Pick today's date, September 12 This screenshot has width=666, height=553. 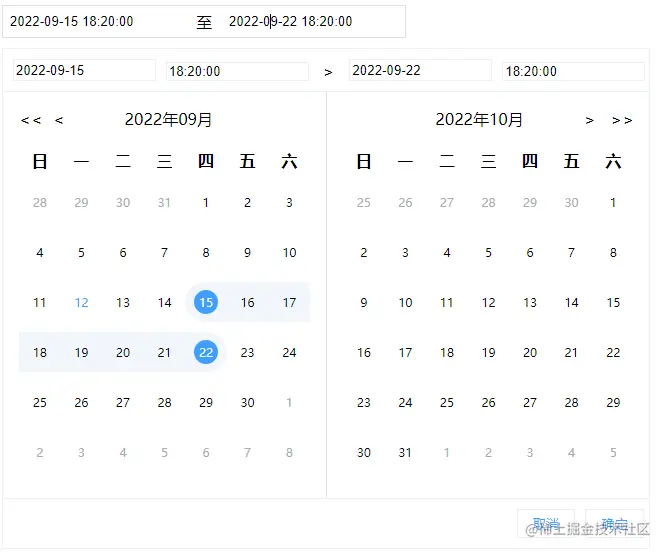[81, 302]
